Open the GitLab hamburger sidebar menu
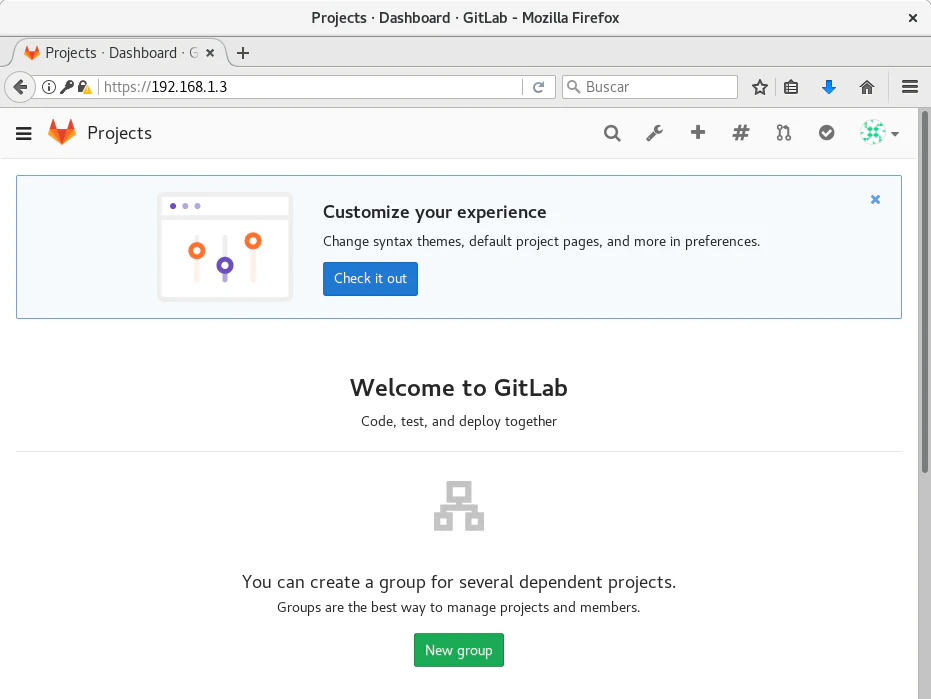931x699 pixels. [24, 133]
